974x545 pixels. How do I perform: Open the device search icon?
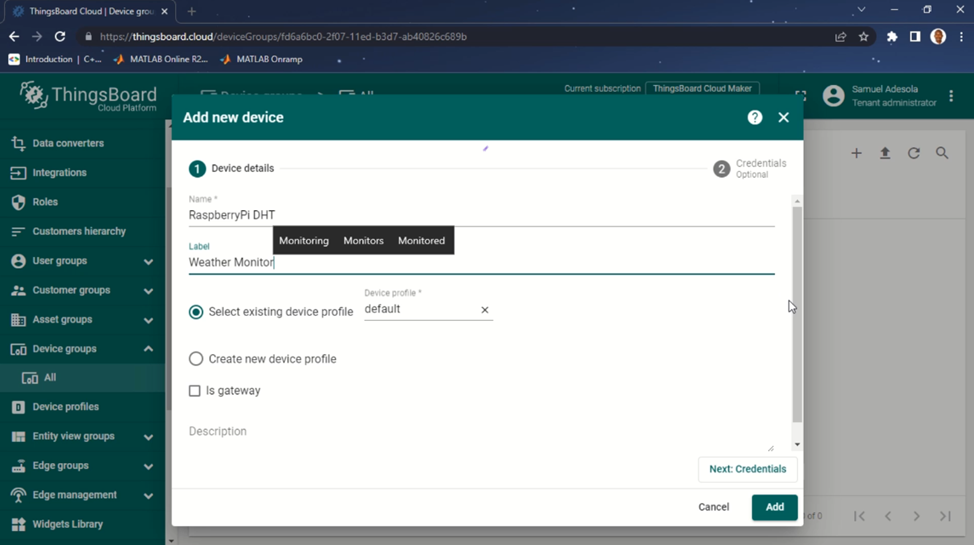click(x=942, y=153)
